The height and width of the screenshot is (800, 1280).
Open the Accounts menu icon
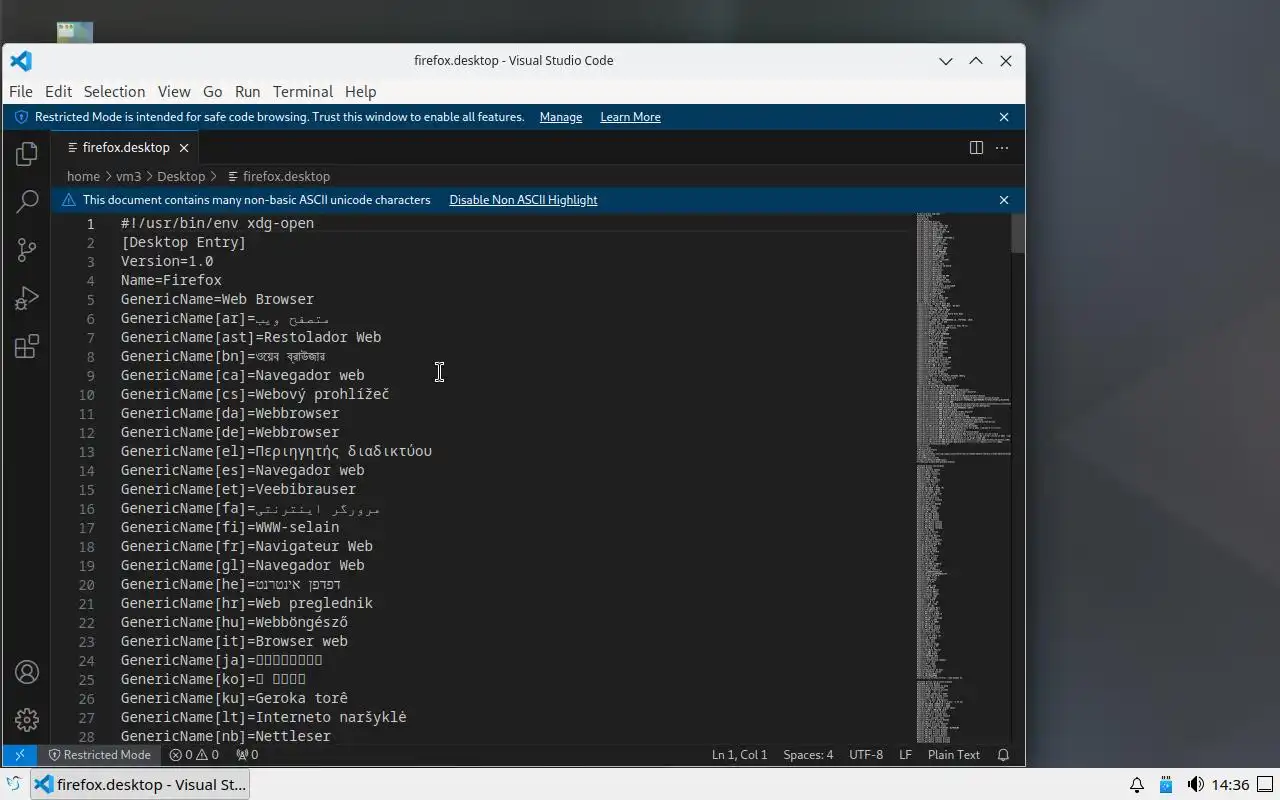click(x=27, y=672)
